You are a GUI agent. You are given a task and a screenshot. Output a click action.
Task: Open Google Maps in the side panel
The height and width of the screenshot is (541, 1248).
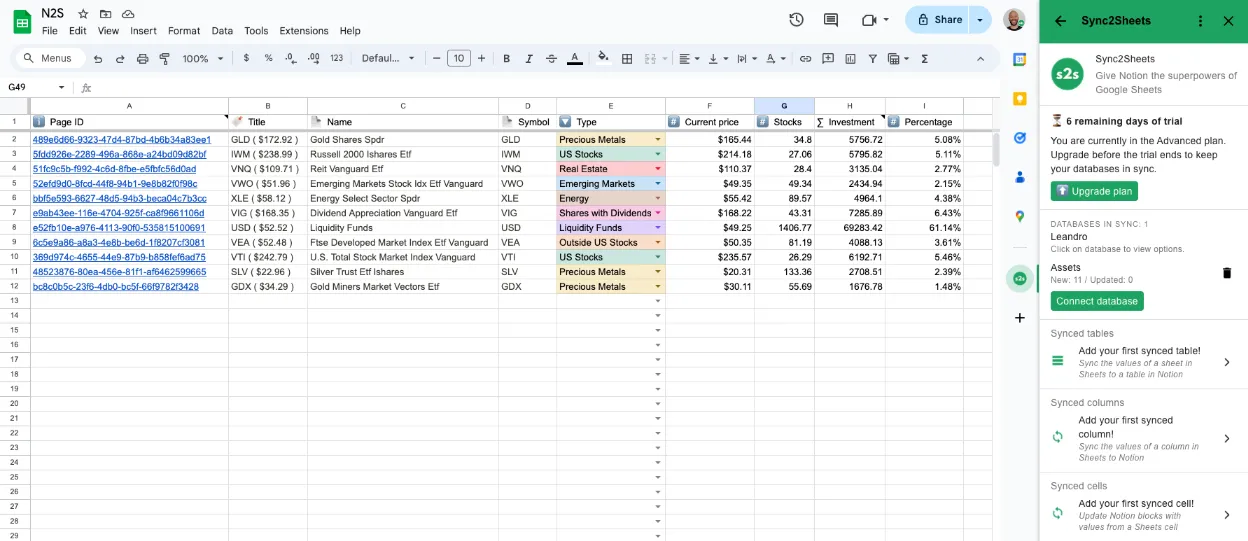(x=1020, y=216)
